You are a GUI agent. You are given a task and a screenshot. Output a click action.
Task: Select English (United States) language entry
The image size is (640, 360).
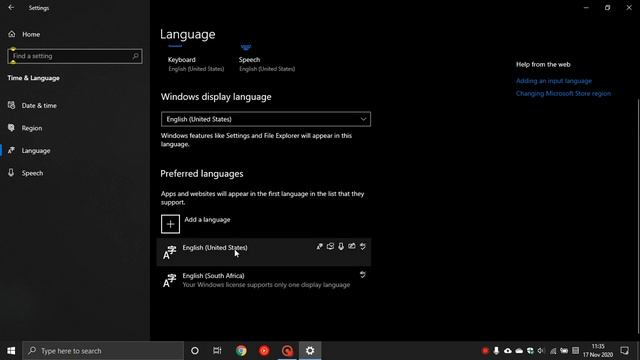point(264,252)
